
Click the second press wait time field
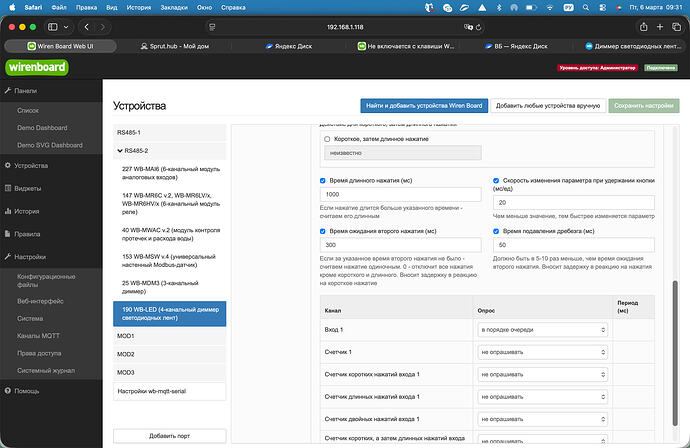[x=400, y=245]
